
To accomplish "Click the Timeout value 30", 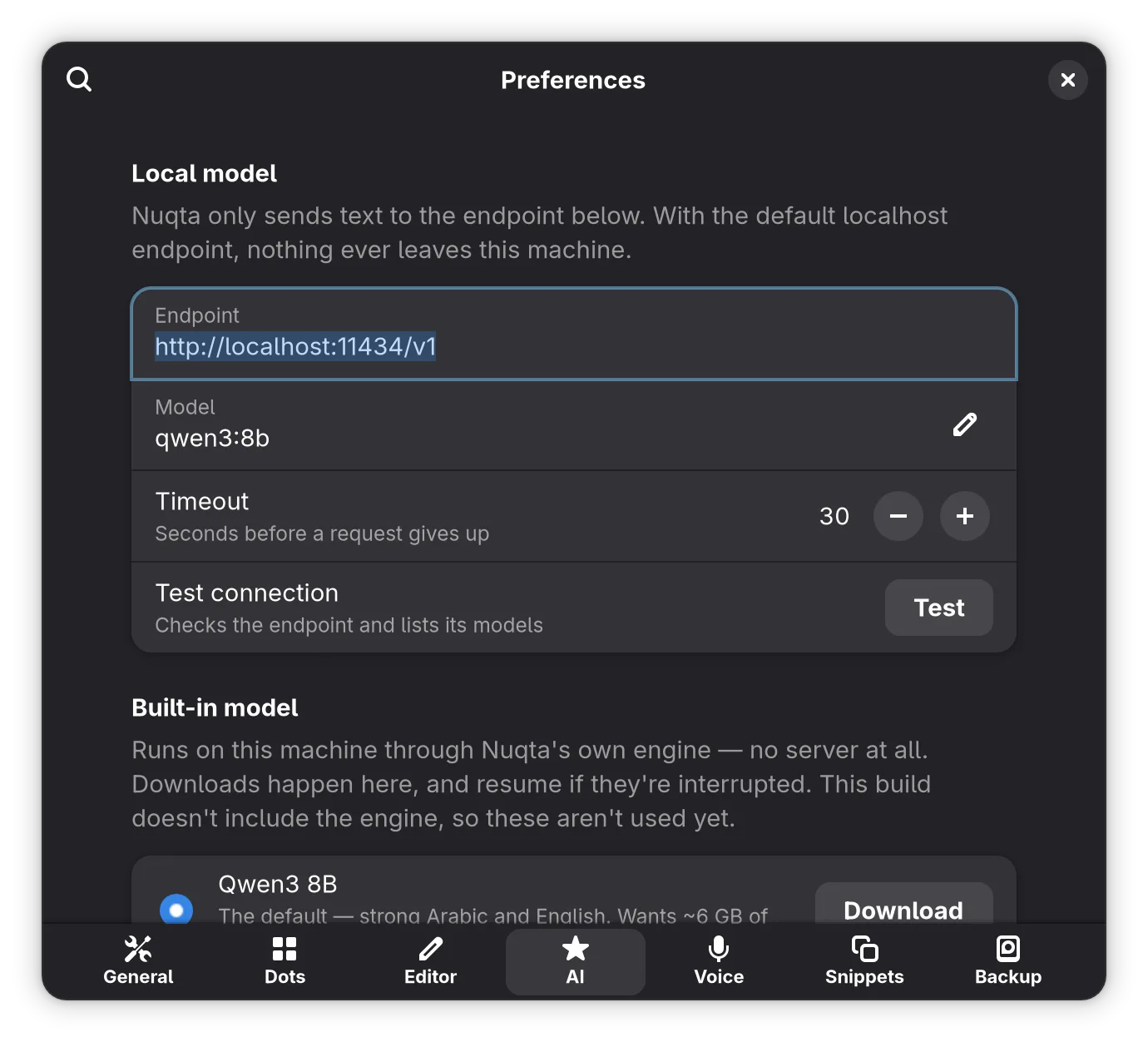I will [834, 516].
